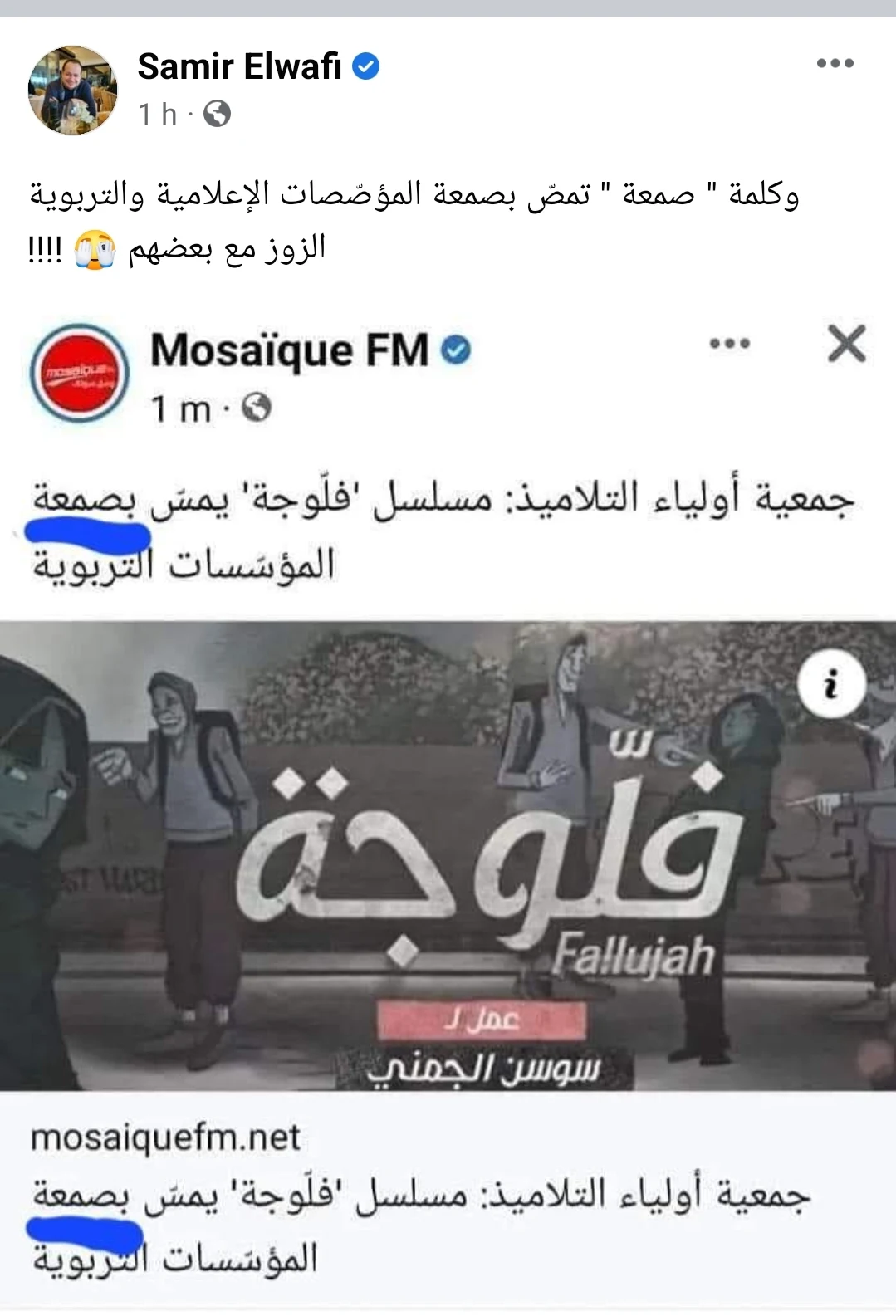Open the three-dot menu on Samir's post
The width and height of the screenshot is (896, 1316).
coord(835,63)
